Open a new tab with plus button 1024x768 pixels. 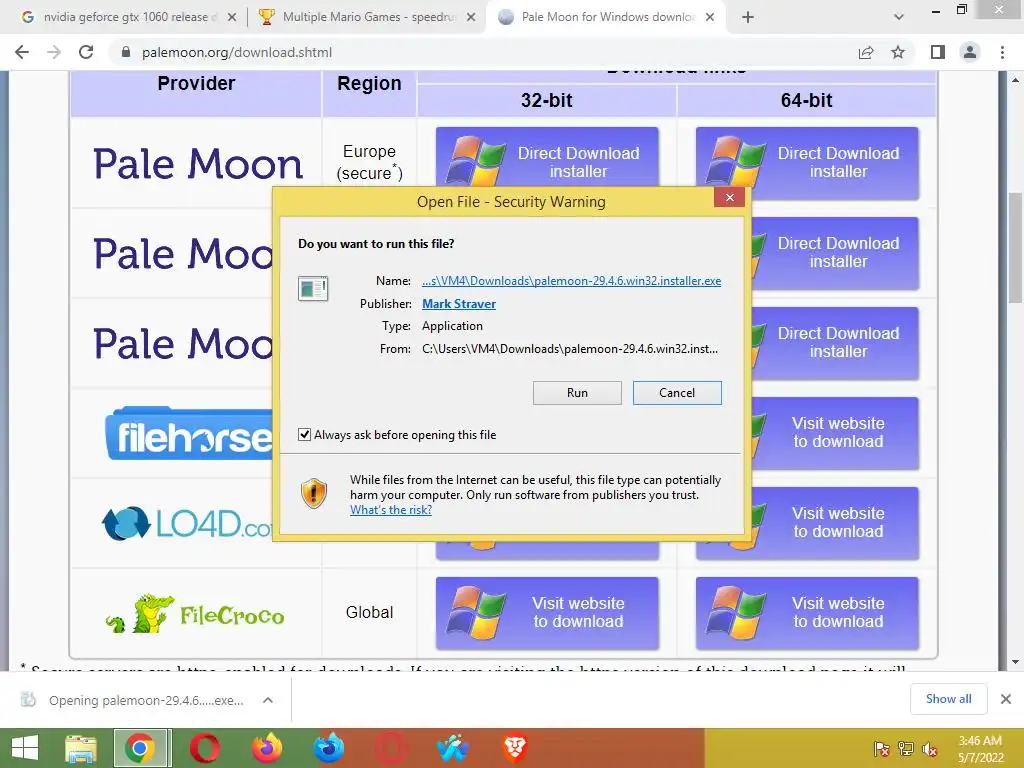coord(748,17)
